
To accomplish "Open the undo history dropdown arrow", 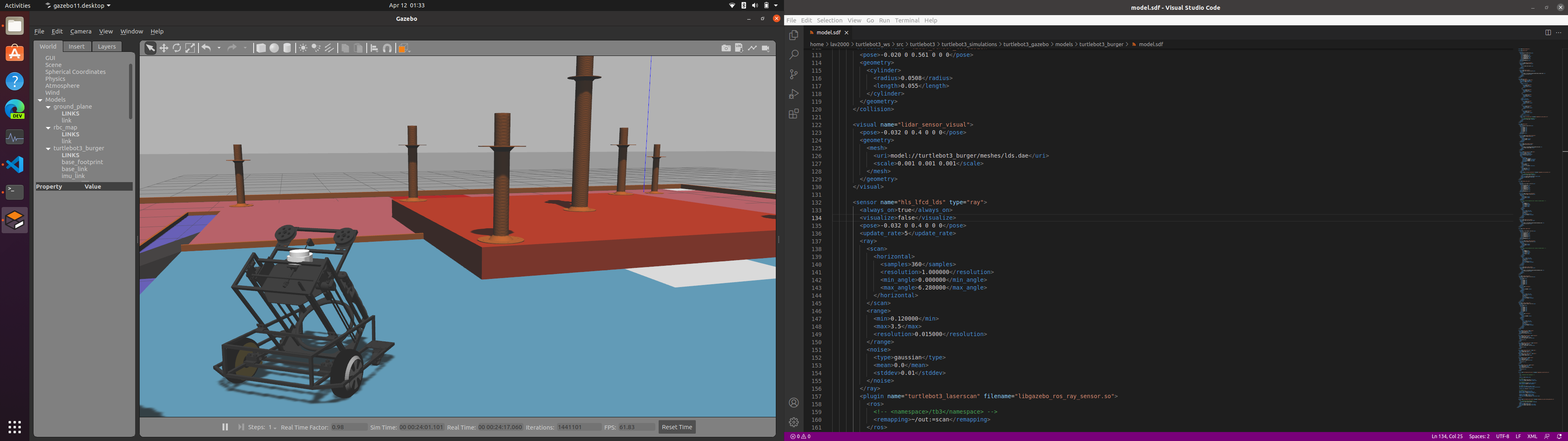I will pyautogui.click(x=219, y=48).
